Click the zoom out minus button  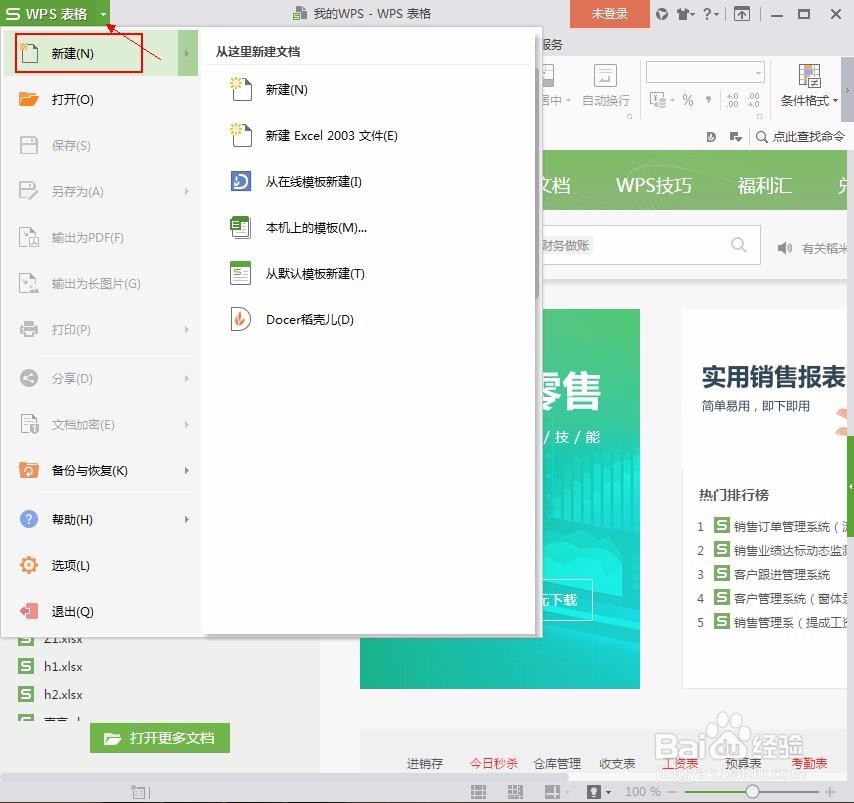tap(672, 791)
